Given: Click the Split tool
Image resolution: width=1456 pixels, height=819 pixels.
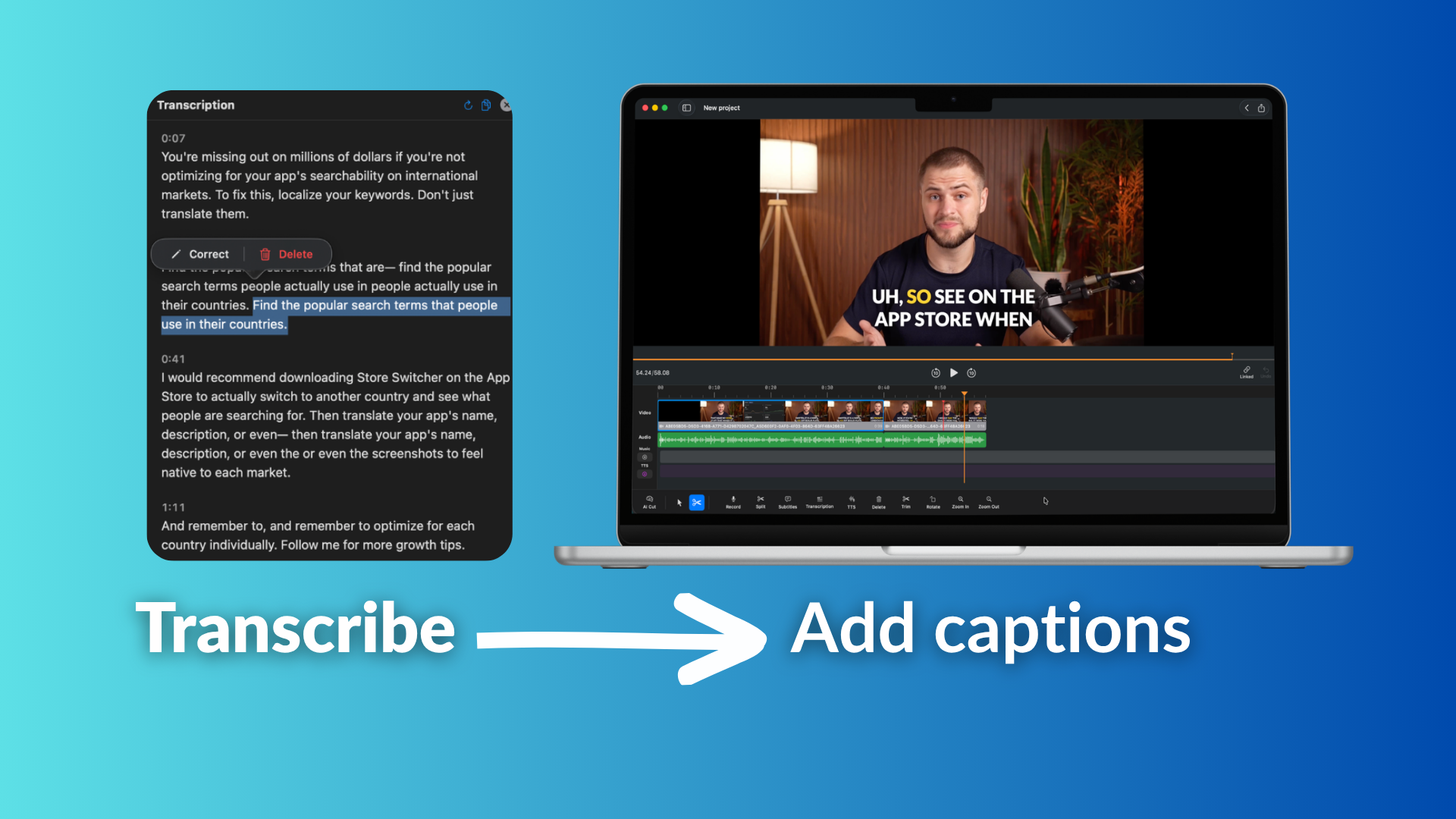Looking at the screenshot, I should click(x=761, y=502).
